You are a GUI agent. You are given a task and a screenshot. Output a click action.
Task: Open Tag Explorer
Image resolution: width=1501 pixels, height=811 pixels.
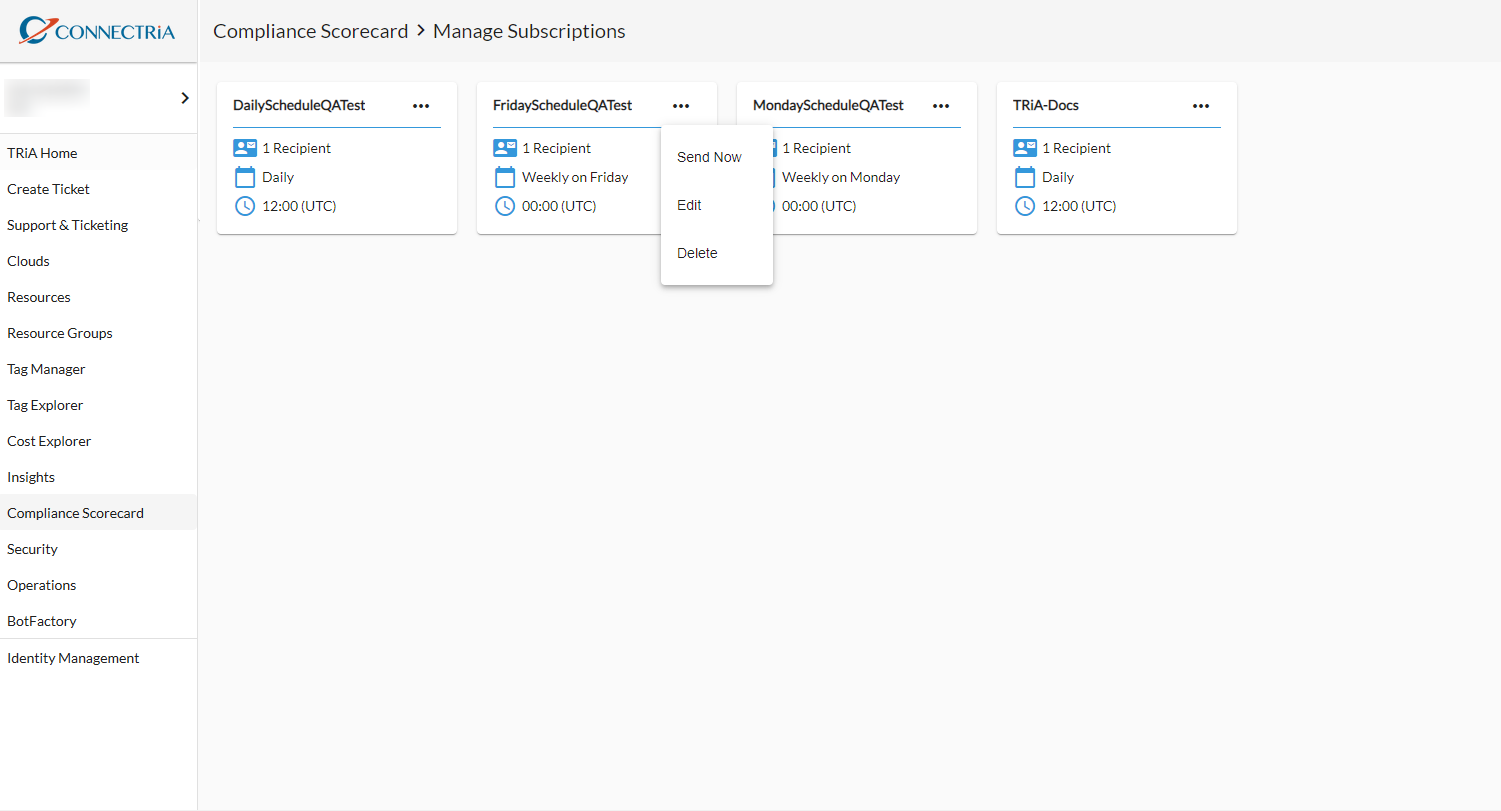[x=98, y=405]
